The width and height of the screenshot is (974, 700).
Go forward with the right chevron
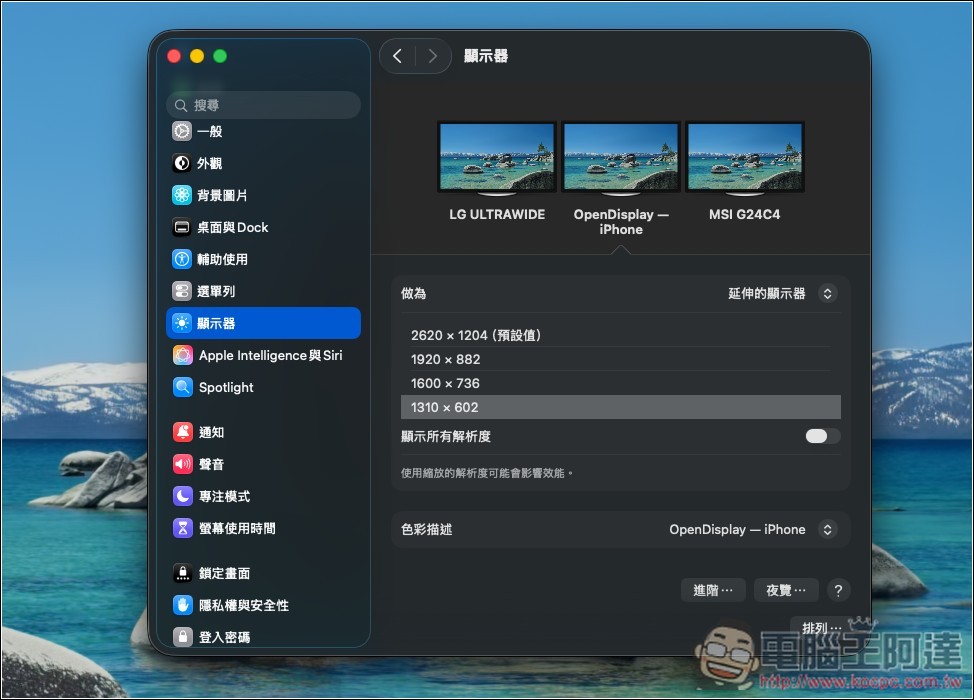tap(432, 57)
